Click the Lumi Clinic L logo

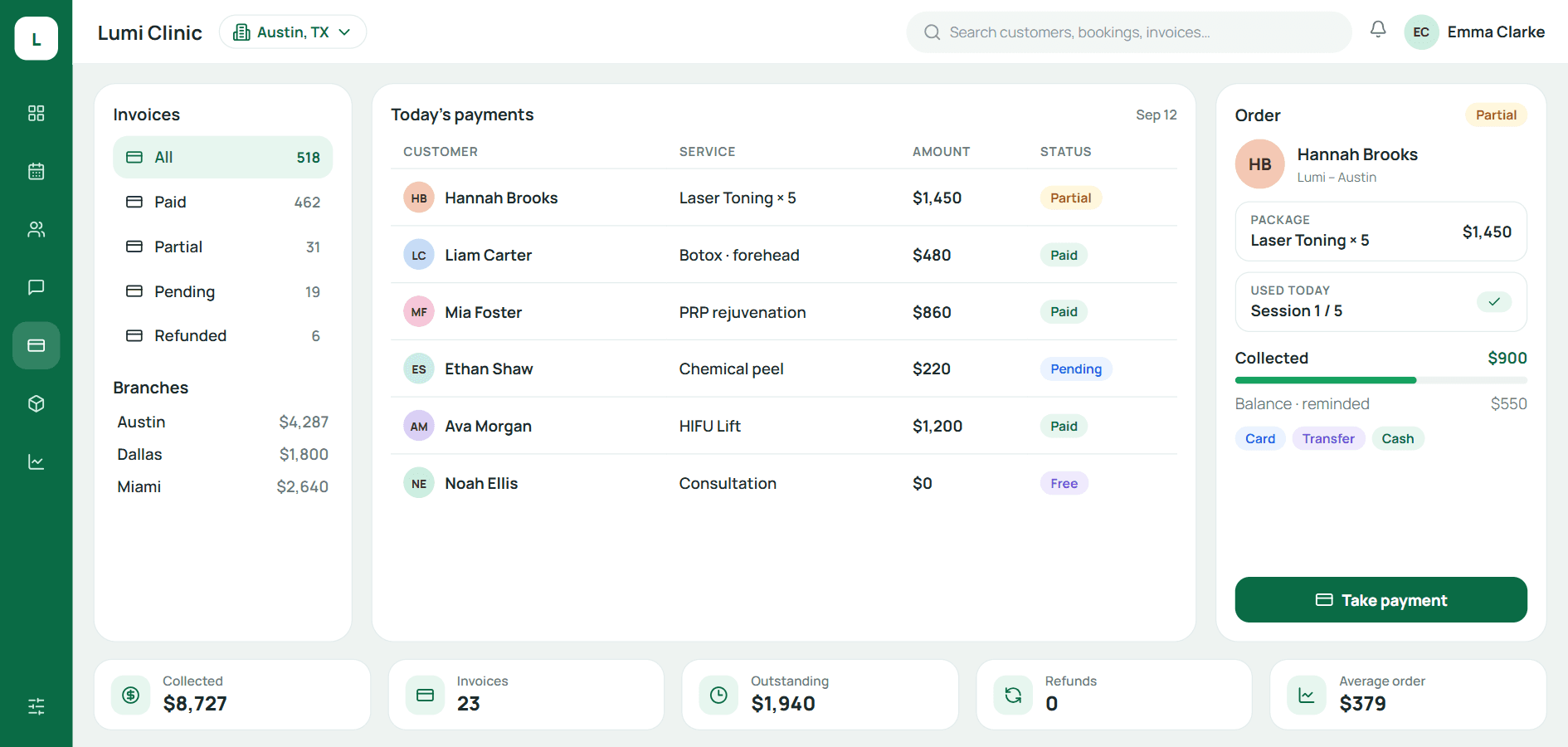pyautogui.click(x=36, y=38)
